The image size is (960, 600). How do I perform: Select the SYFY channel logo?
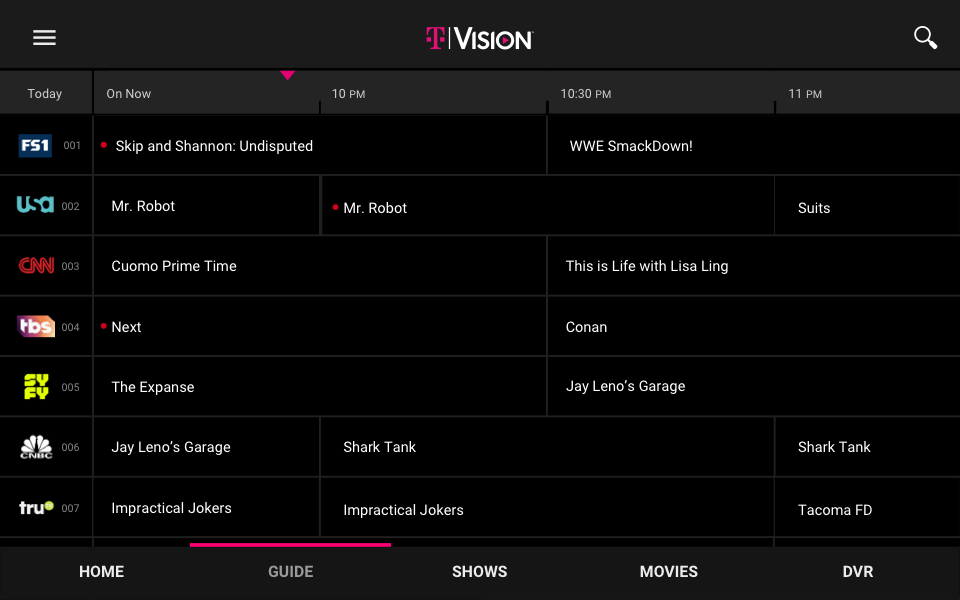pos(36,387)
